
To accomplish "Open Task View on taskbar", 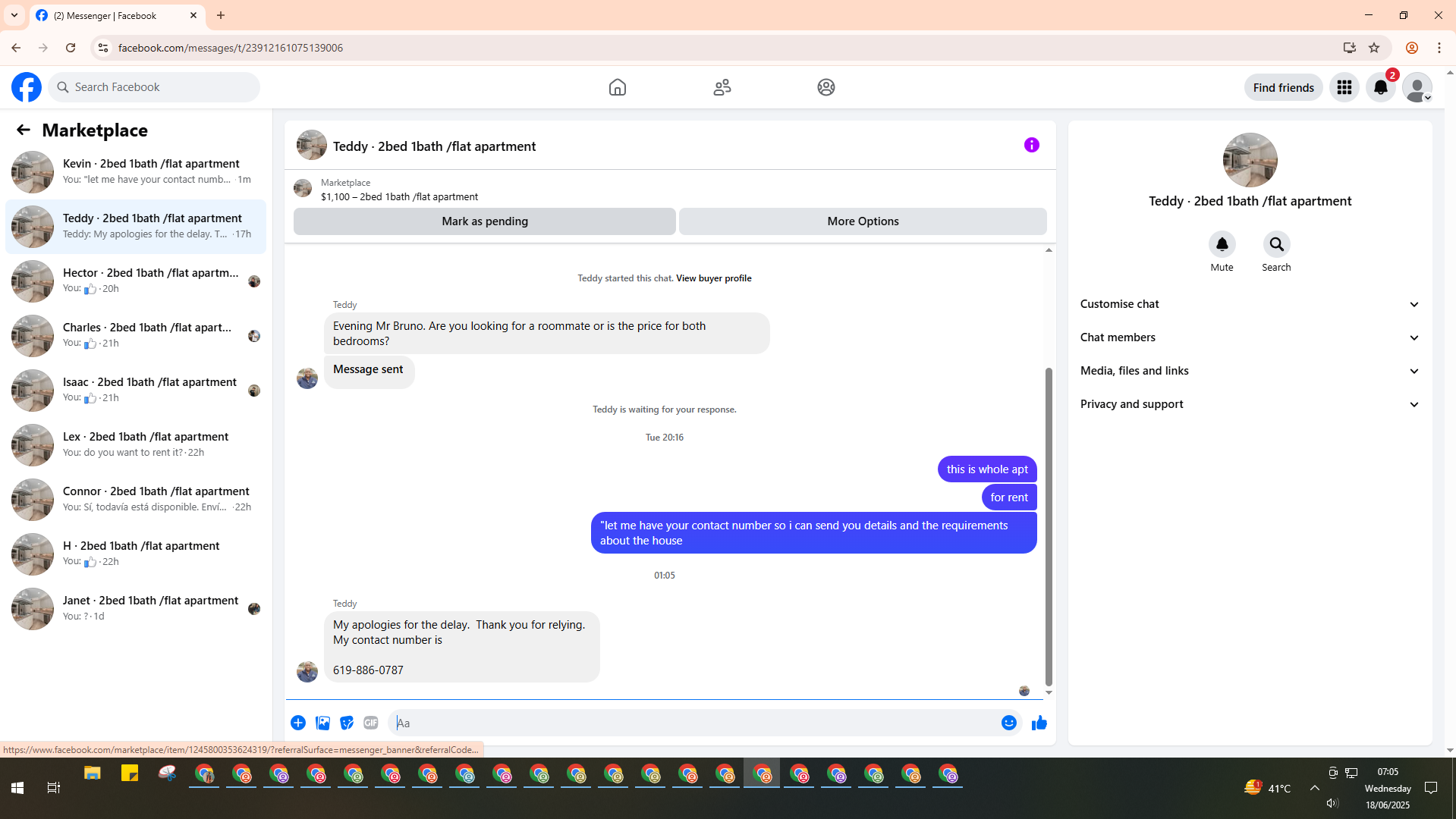I will click(54, 788).
